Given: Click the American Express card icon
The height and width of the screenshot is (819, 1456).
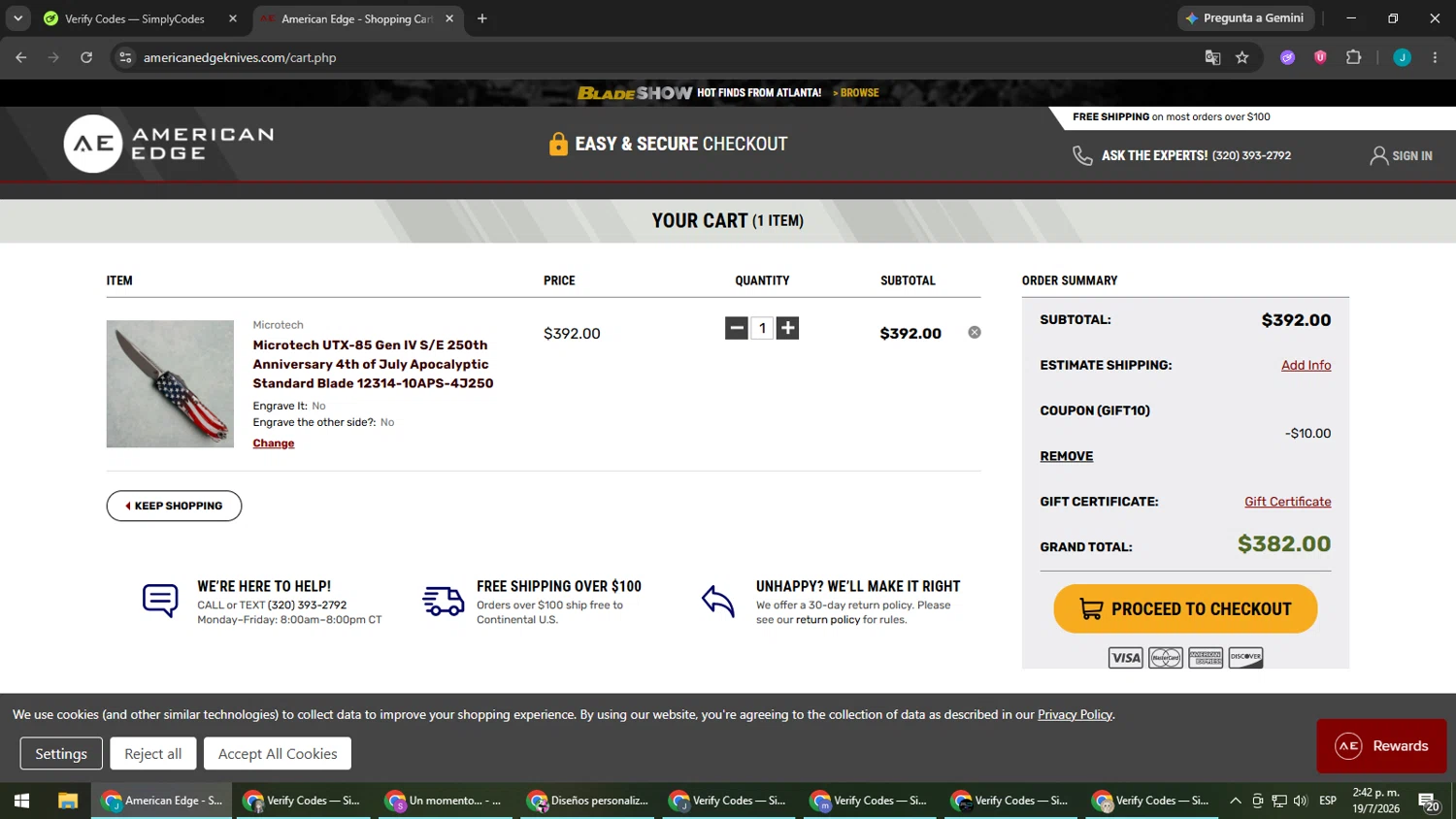Looking at the screenshot, I should [1206, 658].
